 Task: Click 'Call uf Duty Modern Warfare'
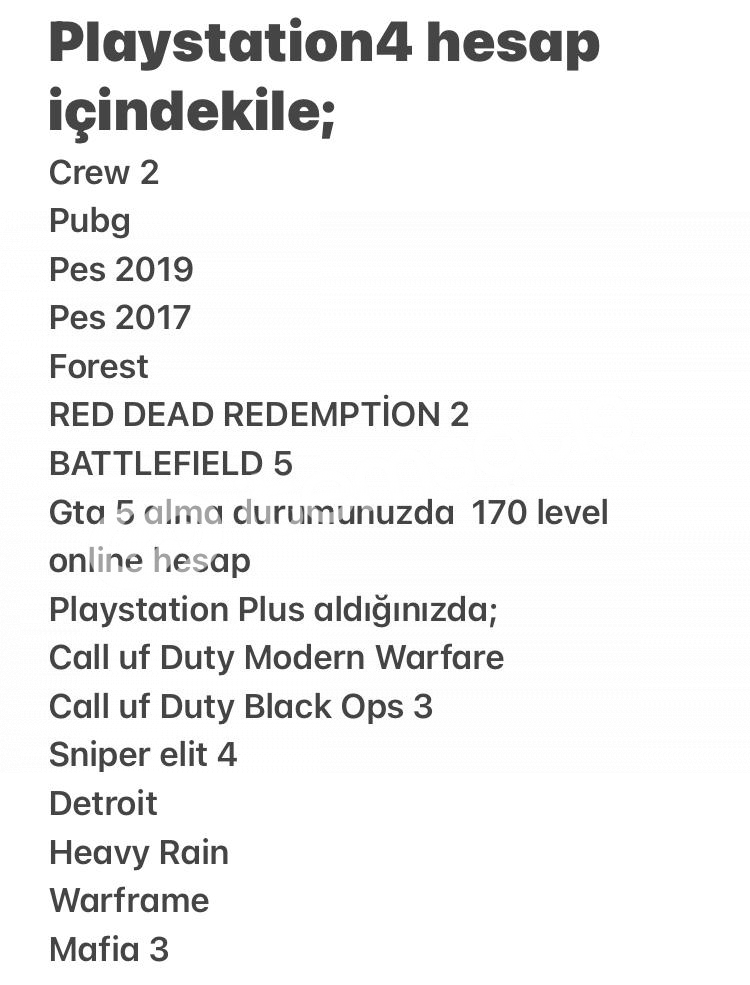point(276,658)
